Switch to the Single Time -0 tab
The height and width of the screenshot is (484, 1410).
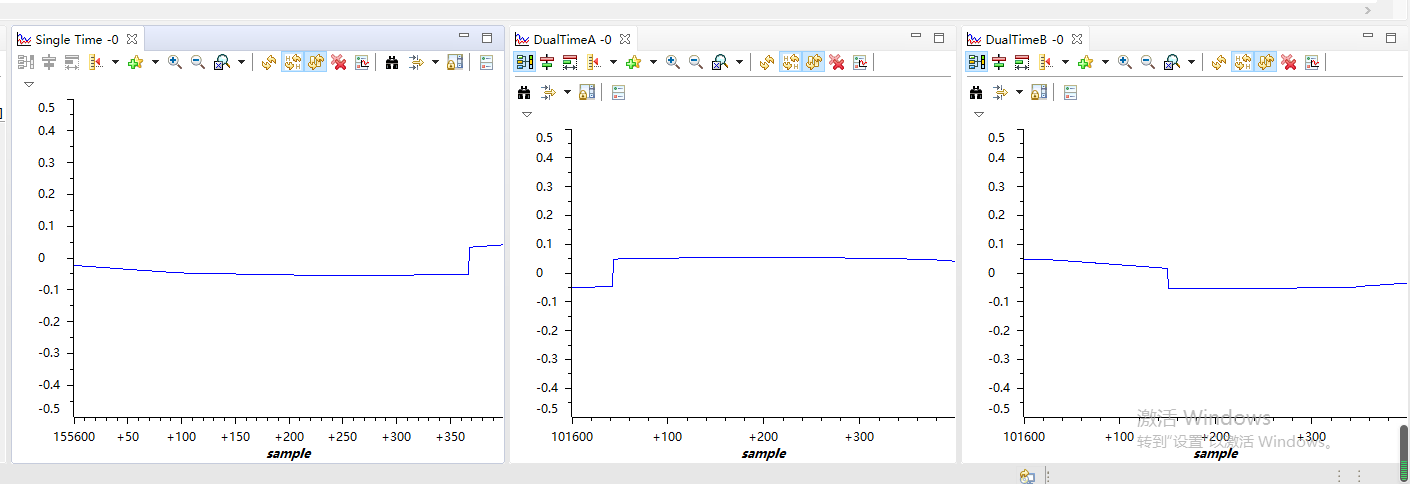(x=76, y=39)
